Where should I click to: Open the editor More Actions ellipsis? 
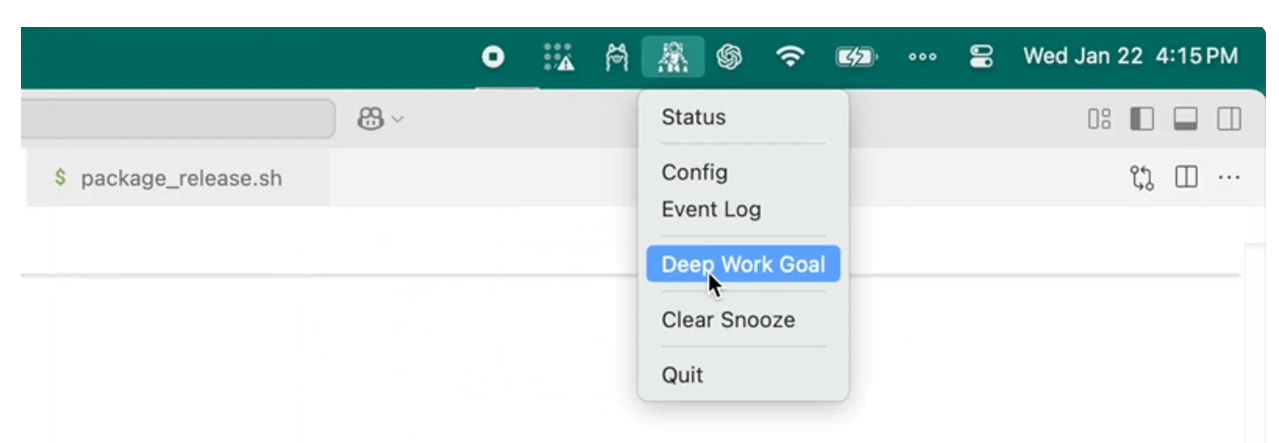pyautogui.click(x=1229, y=178)
